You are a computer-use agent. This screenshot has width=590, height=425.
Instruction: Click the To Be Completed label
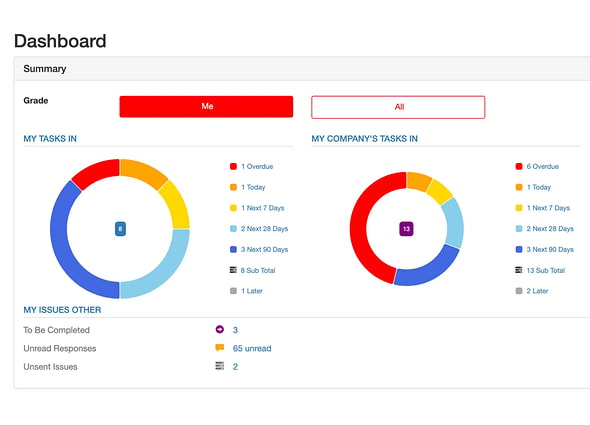[56, 330]
